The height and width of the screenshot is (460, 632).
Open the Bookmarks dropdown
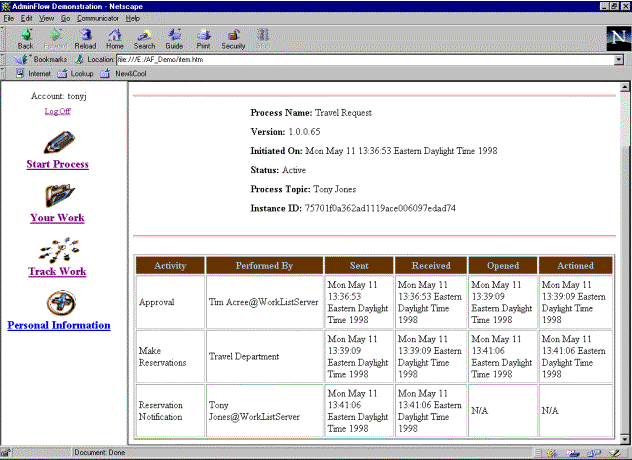point(42,59)
